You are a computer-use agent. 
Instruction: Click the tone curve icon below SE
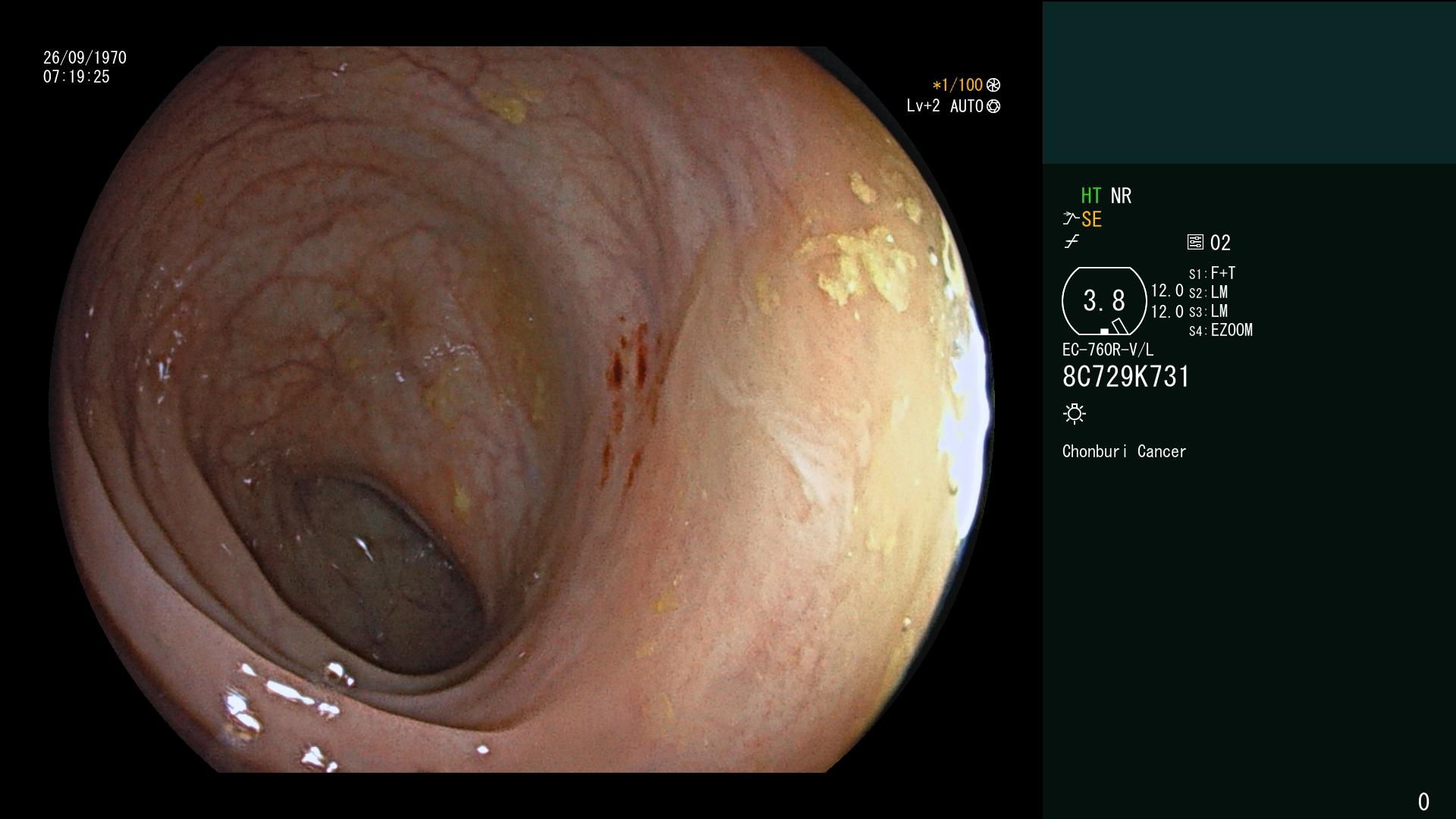click(1072, 242)
